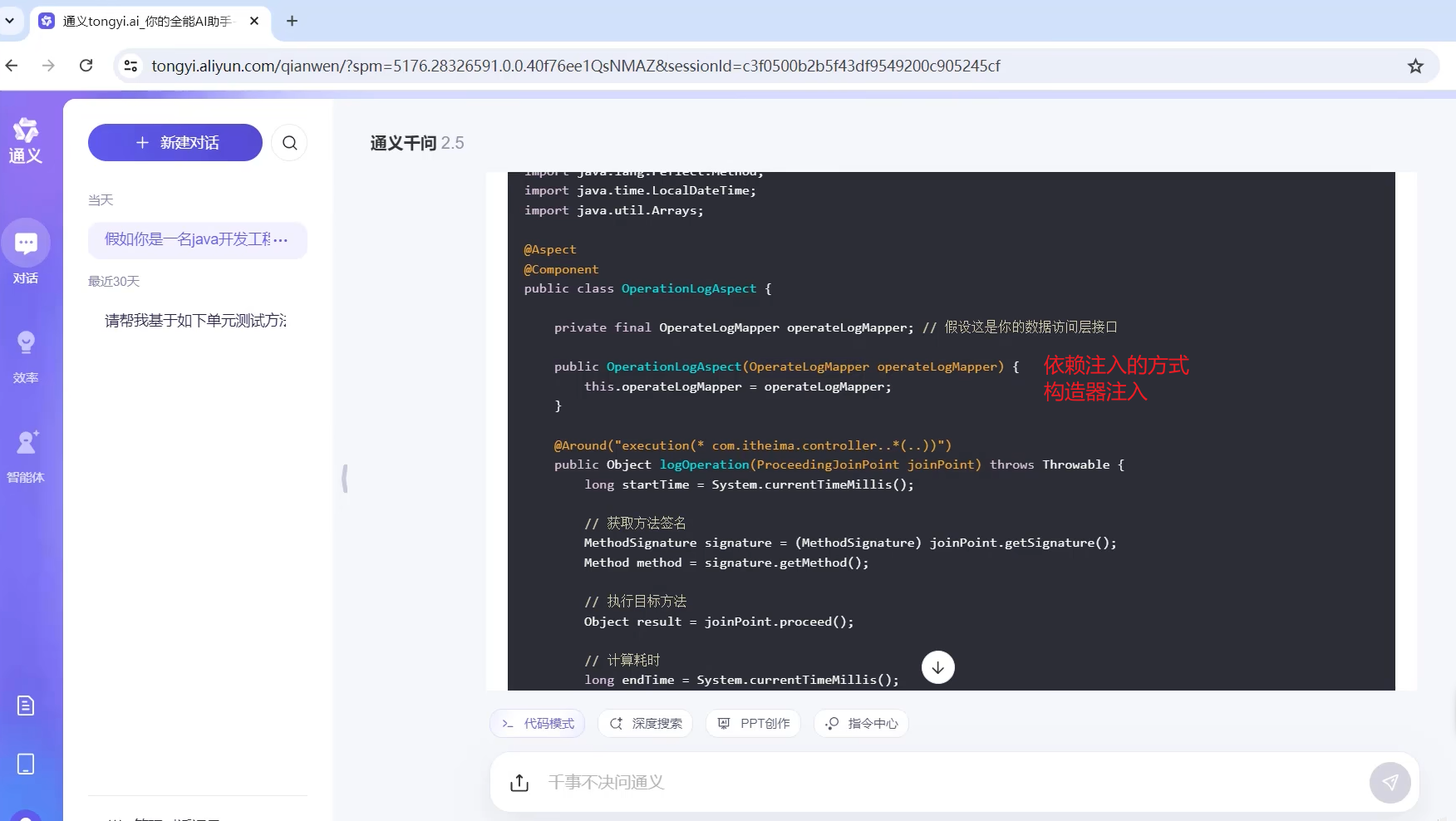The height and width of the screenshot is (821, 1456).
Task: Click the @Component annotation in code
Action: [x=561, y=269]
